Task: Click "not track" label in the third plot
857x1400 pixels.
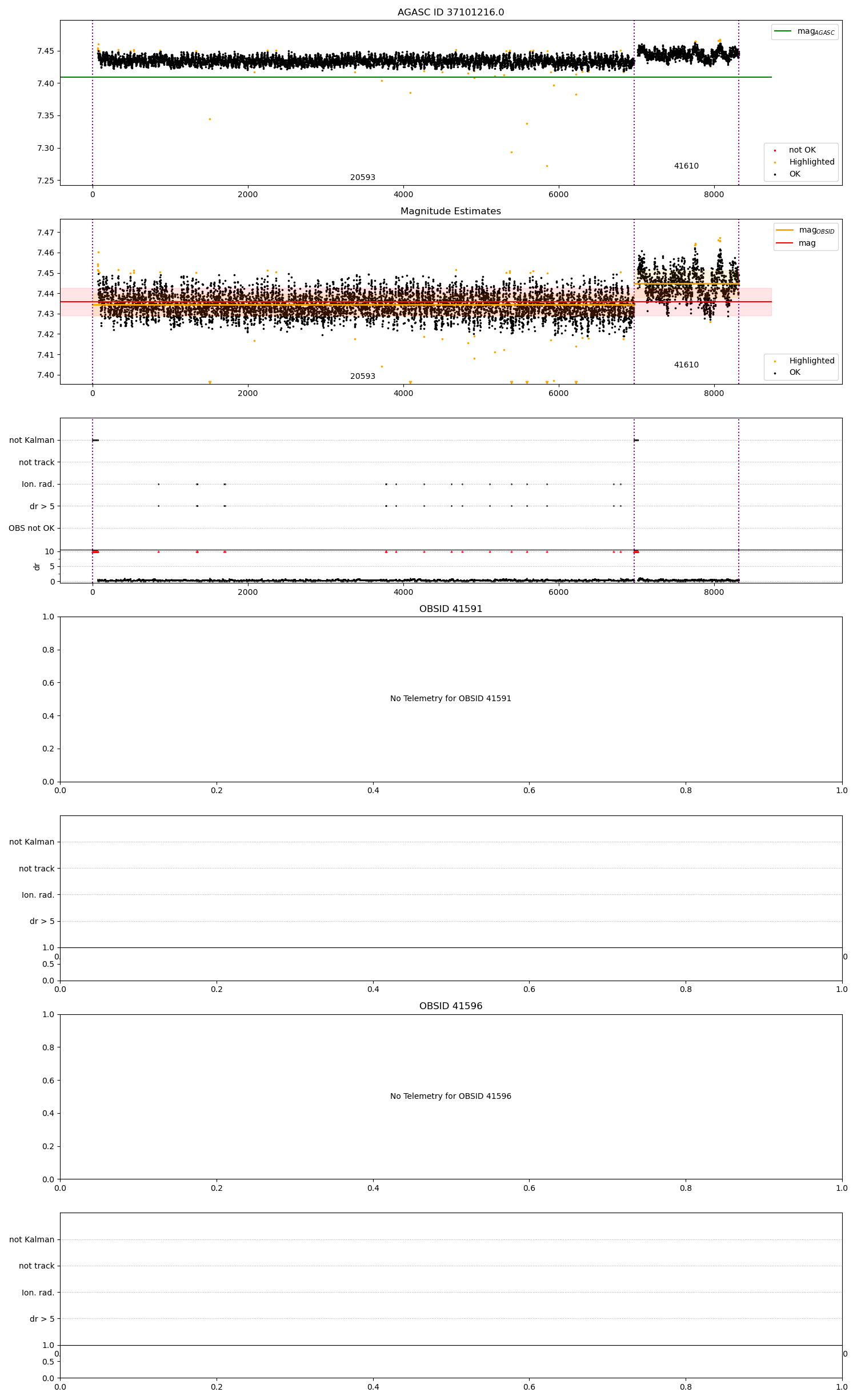Action: coord(37,462)
